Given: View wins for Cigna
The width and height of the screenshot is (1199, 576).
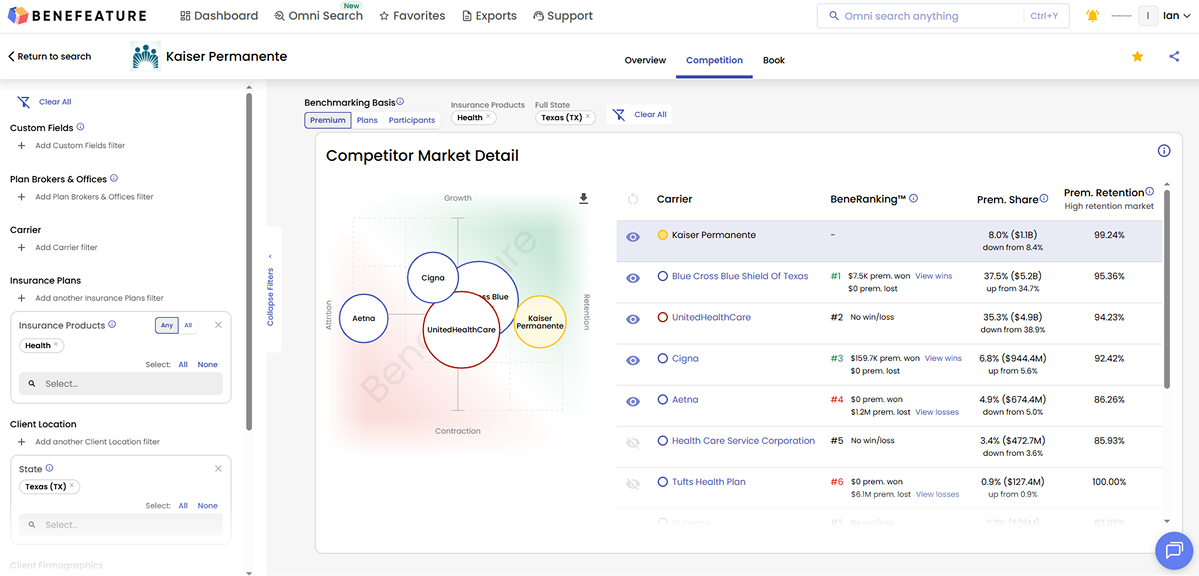Looking at the screenshot, I should click(x=943, y=358).
